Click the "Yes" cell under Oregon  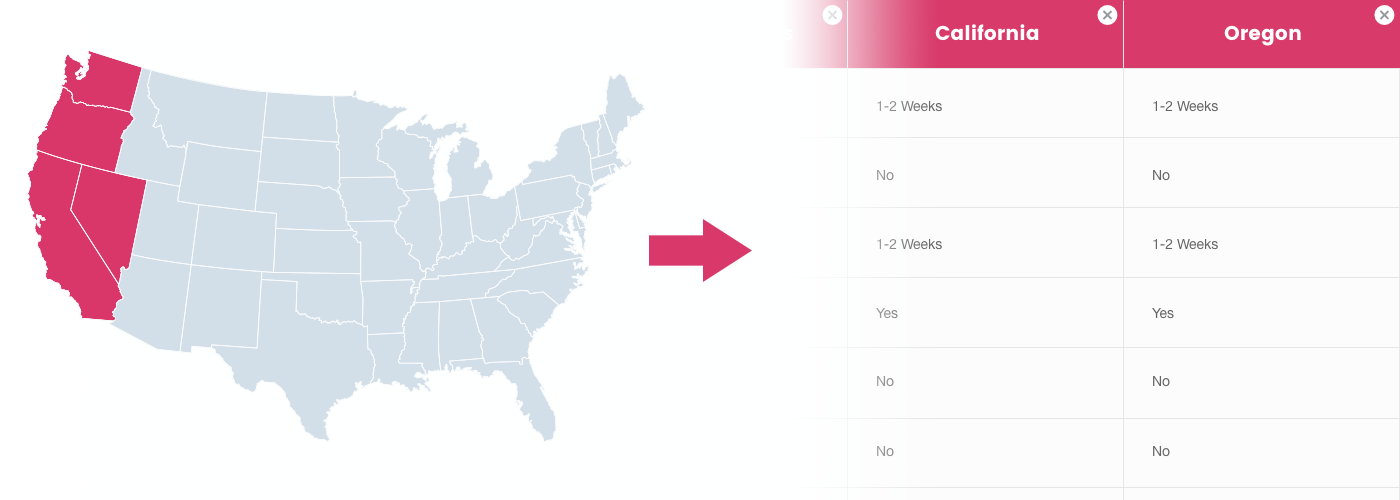click(x=1162, y=313)
